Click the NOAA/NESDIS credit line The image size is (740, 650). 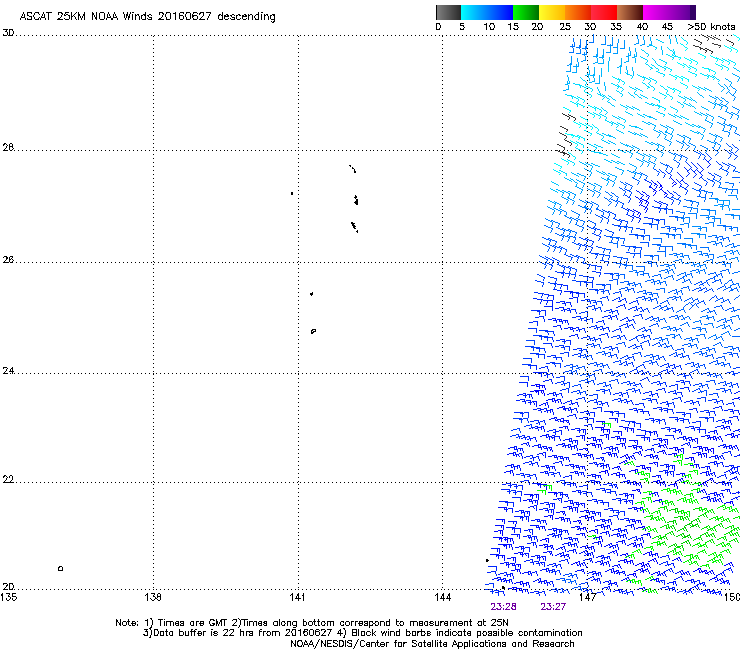(x=432, y=644)
